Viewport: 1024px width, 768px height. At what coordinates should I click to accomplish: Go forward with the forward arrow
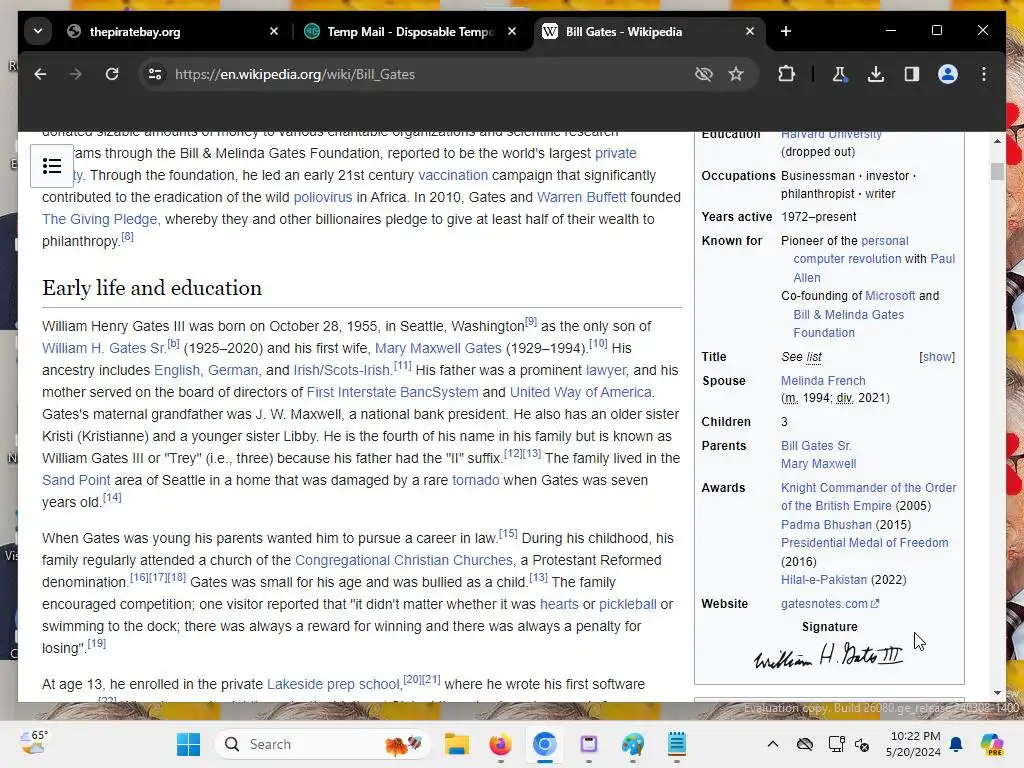point(76,74)
